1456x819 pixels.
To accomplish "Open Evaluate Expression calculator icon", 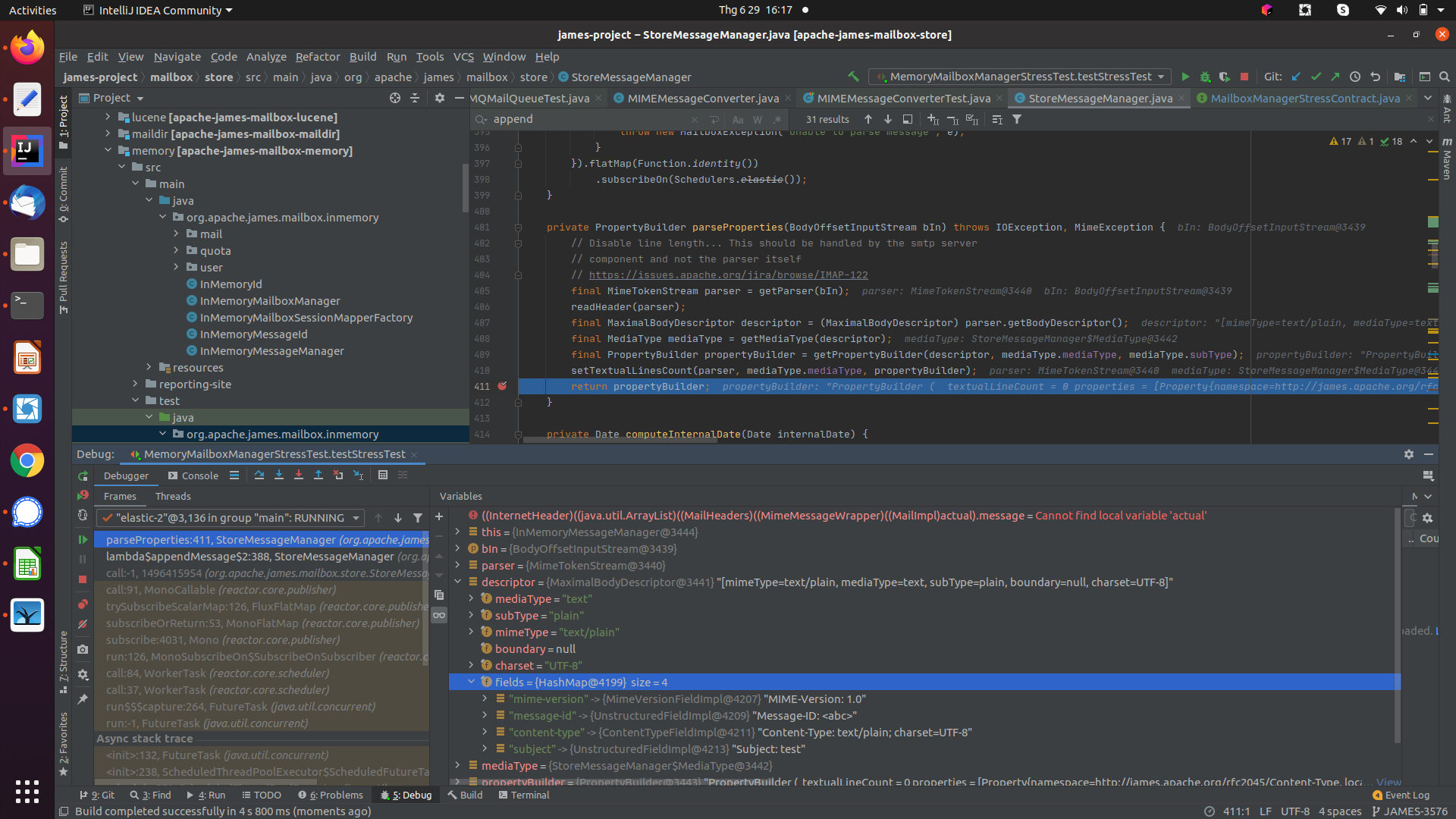I will pos(383,475).
